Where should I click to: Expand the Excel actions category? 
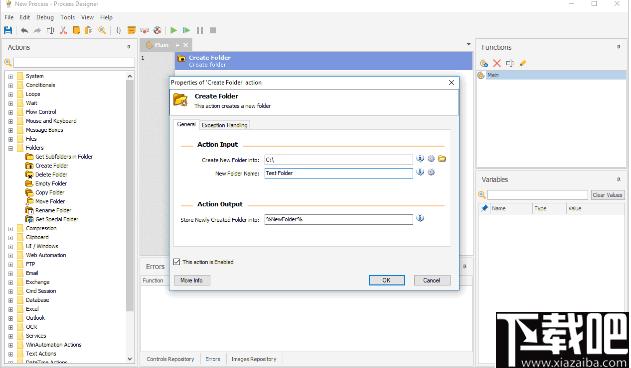[x=10, y=309]
